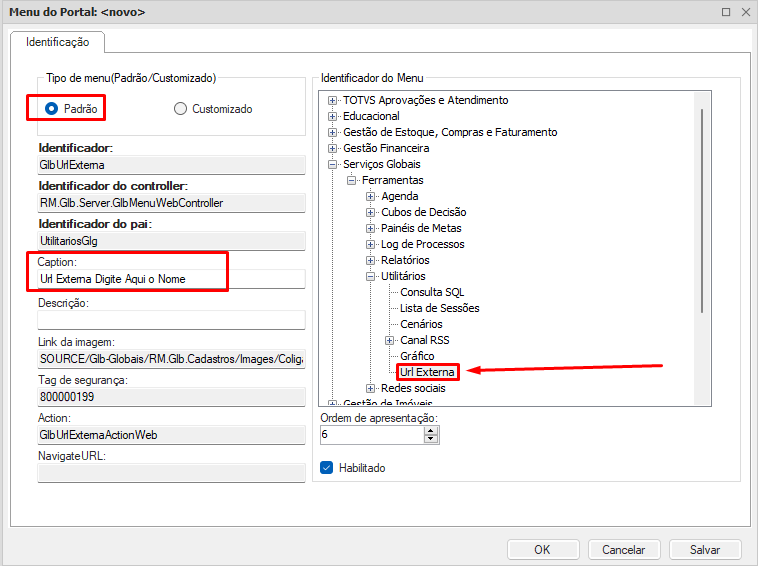Collapse the Serviços Globais node

(x=332, y=164)
